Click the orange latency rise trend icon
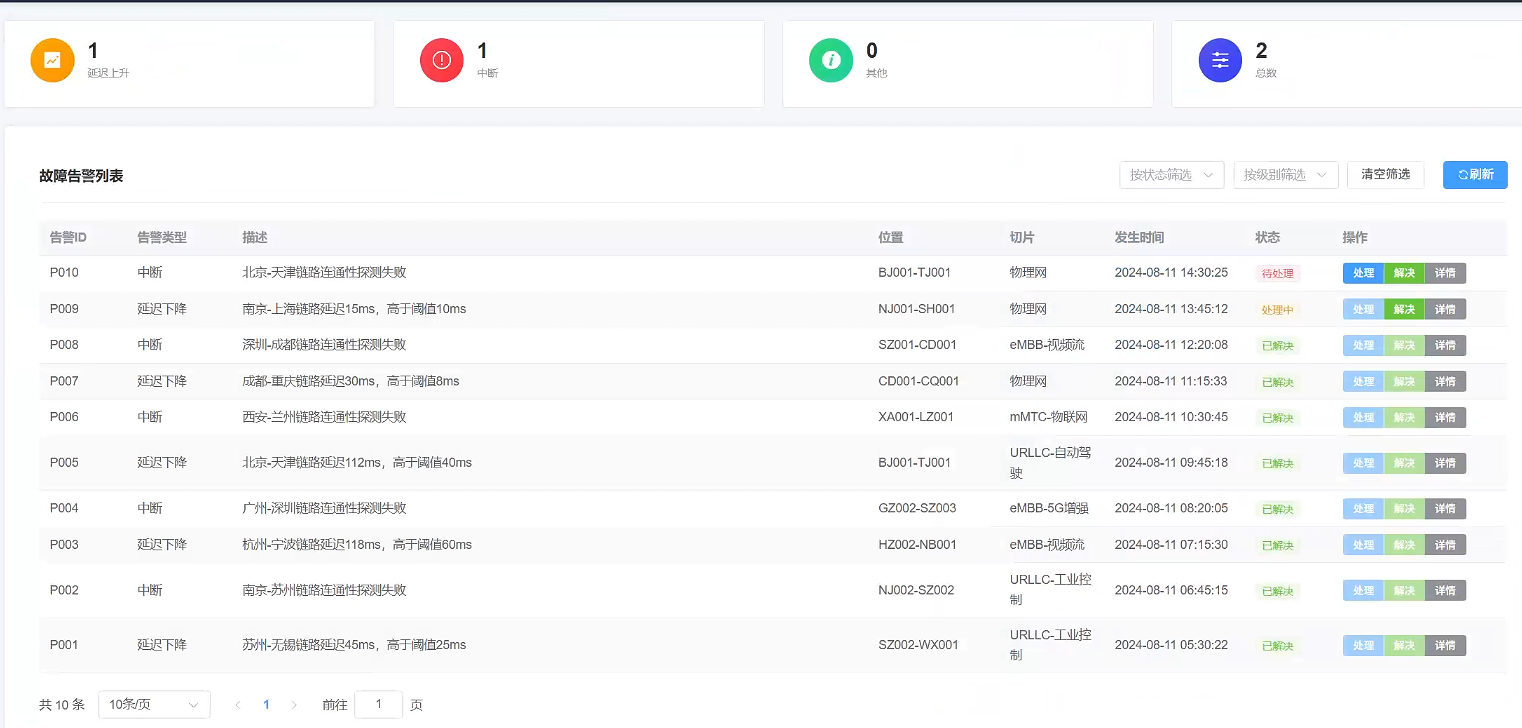 tap(52, 60)
